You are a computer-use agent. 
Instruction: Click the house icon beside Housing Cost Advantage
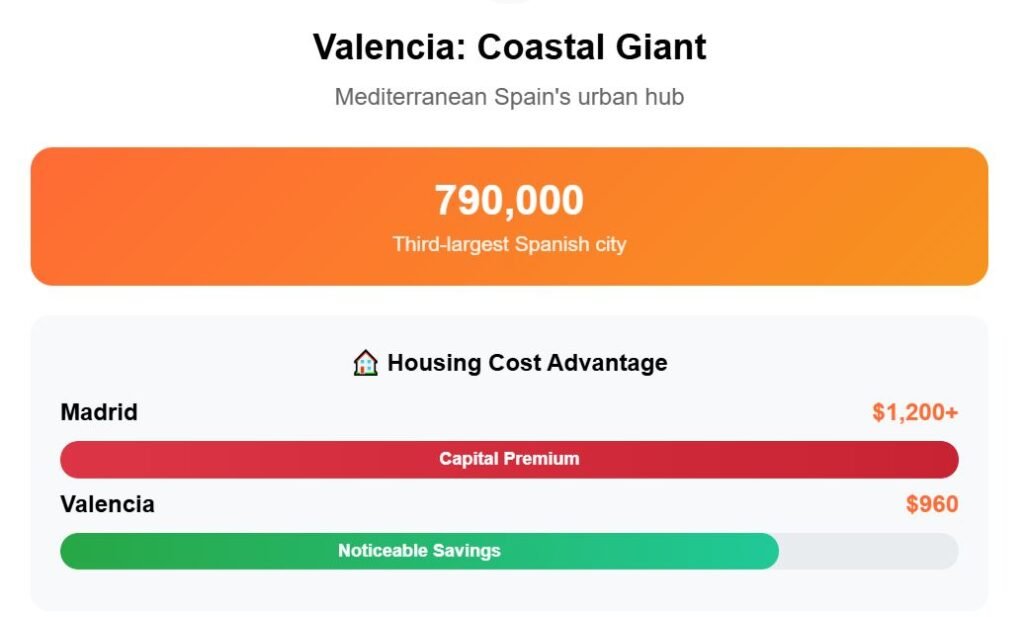click(366, 363)
